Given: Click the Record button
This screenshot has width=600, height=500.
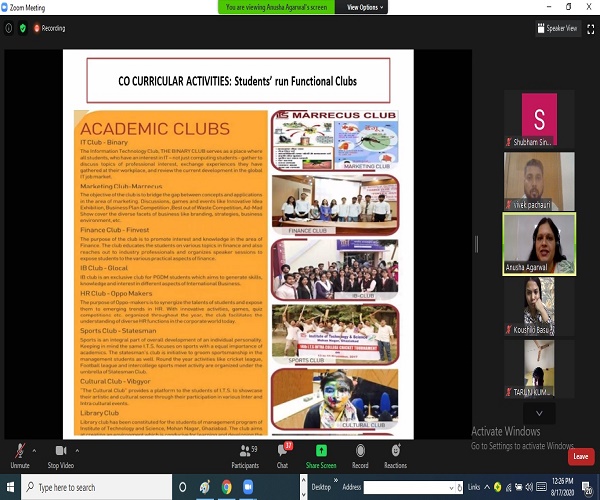Looking at the screenshot, I should 360,456.
